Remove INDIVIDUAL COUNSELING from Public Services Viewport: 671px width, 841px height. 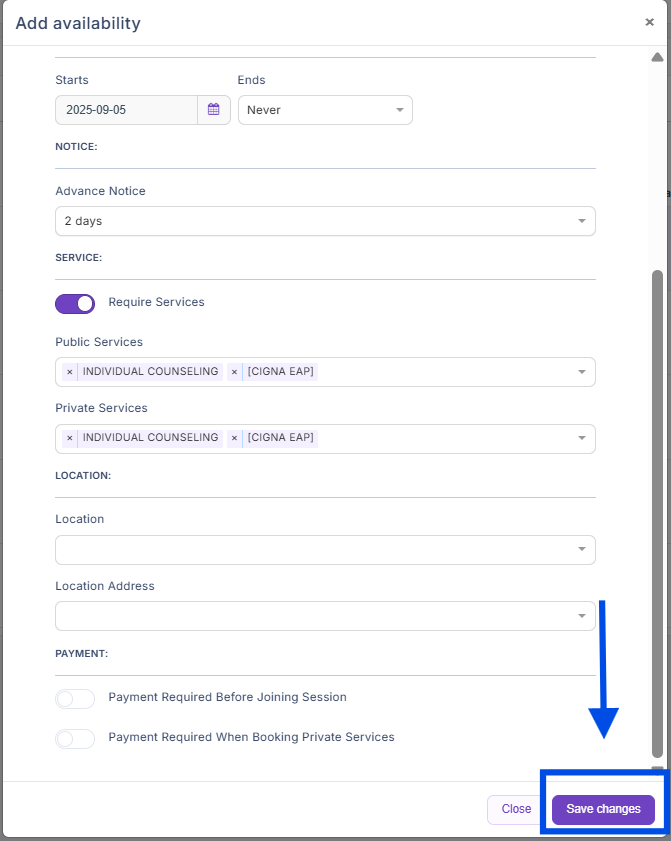(69, 372)
